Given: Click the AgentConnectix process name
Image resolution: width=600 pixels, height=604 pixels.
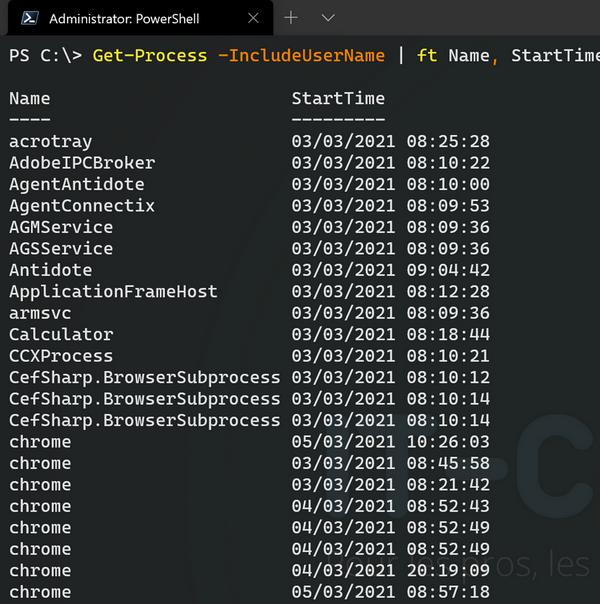Looking at the screenshot, I should tap(82, 206).
